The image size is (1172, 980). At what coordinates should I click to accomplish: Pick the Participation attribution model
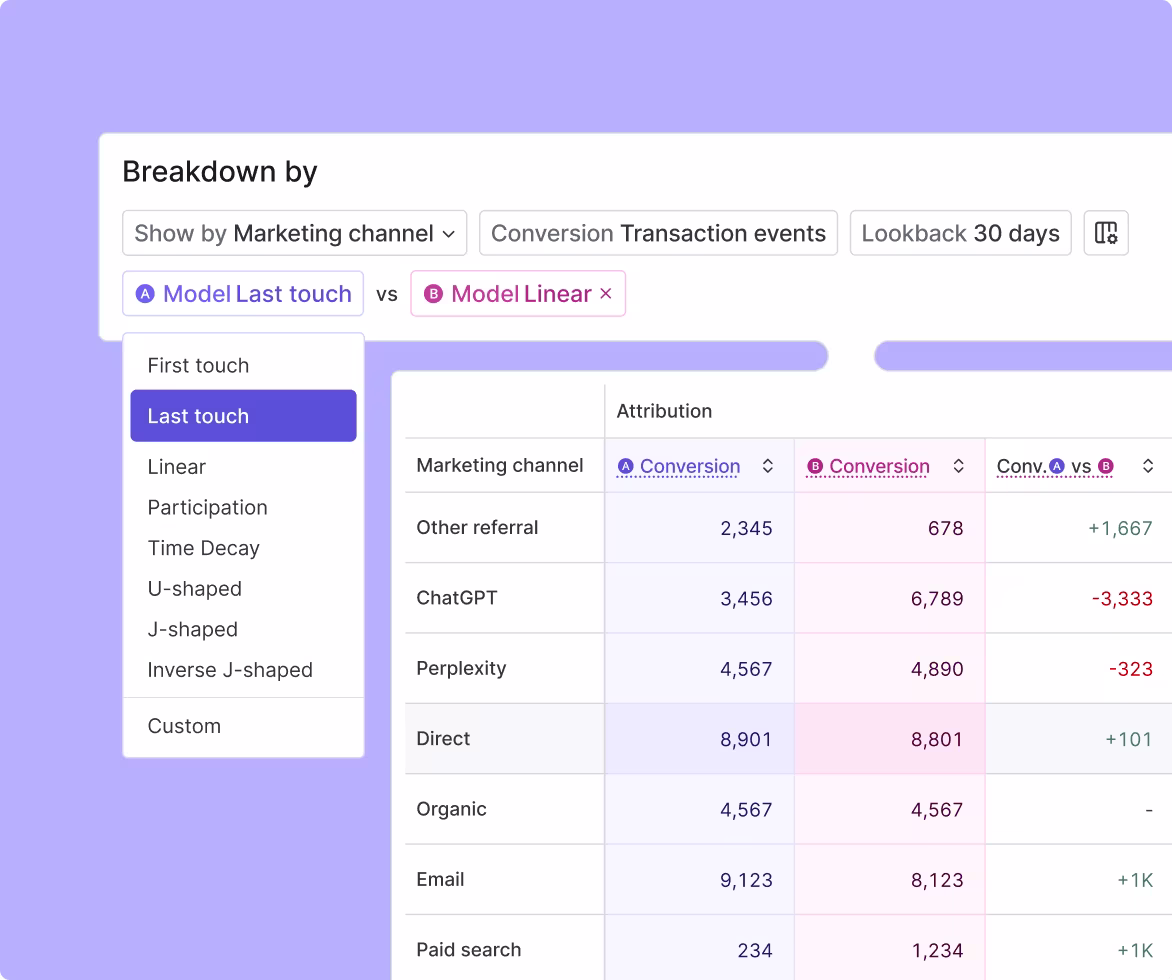[x=207, y=508]
